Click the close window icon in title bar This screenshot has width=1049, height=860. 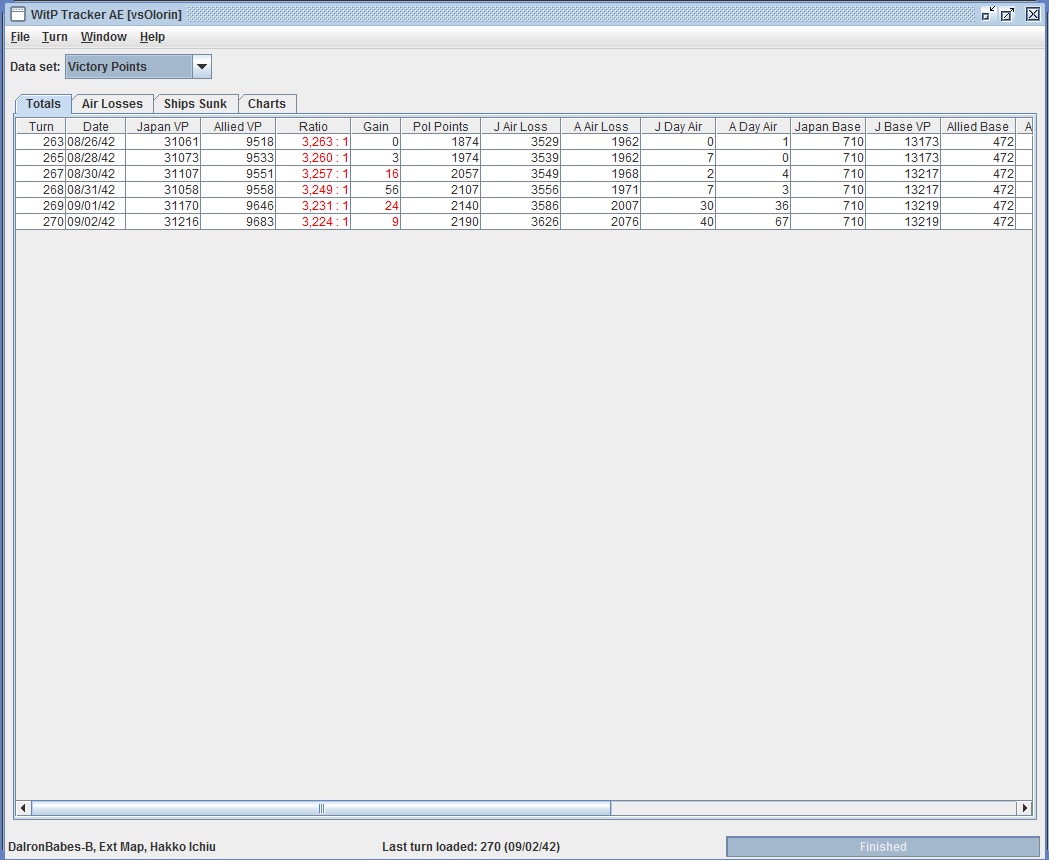(x=1033, y=14)
